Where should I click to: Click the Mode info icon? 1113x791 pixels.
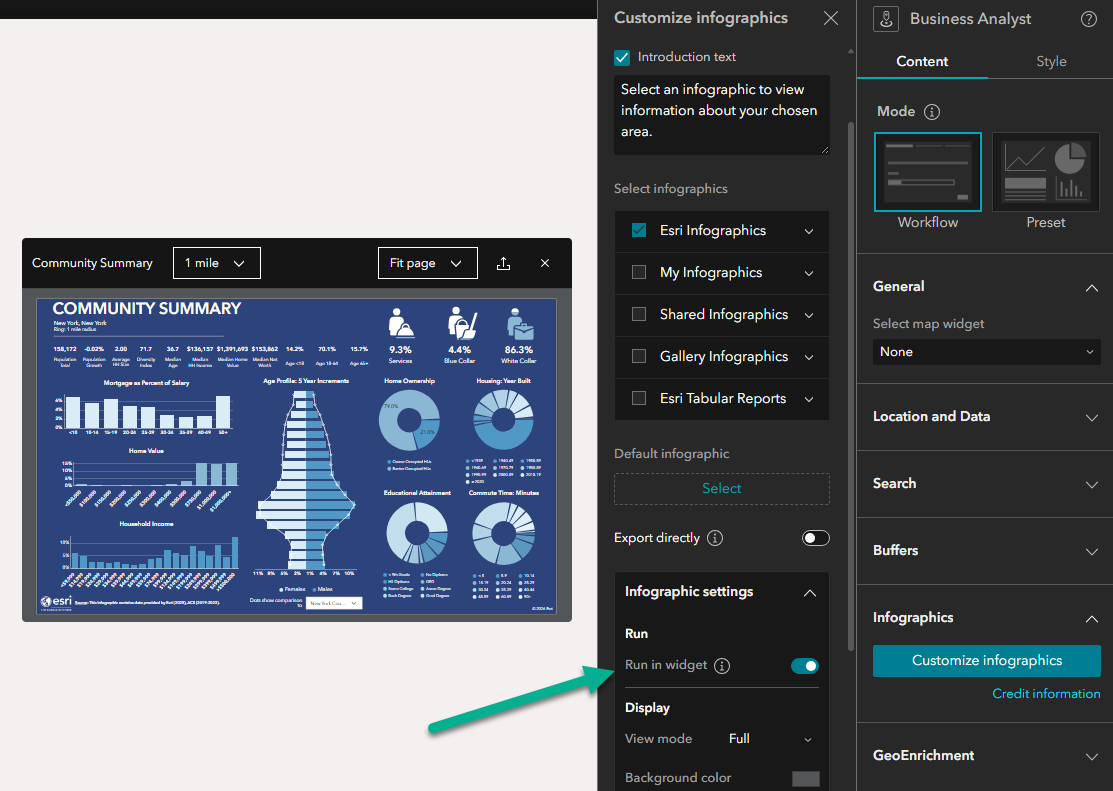pos(932,111)
